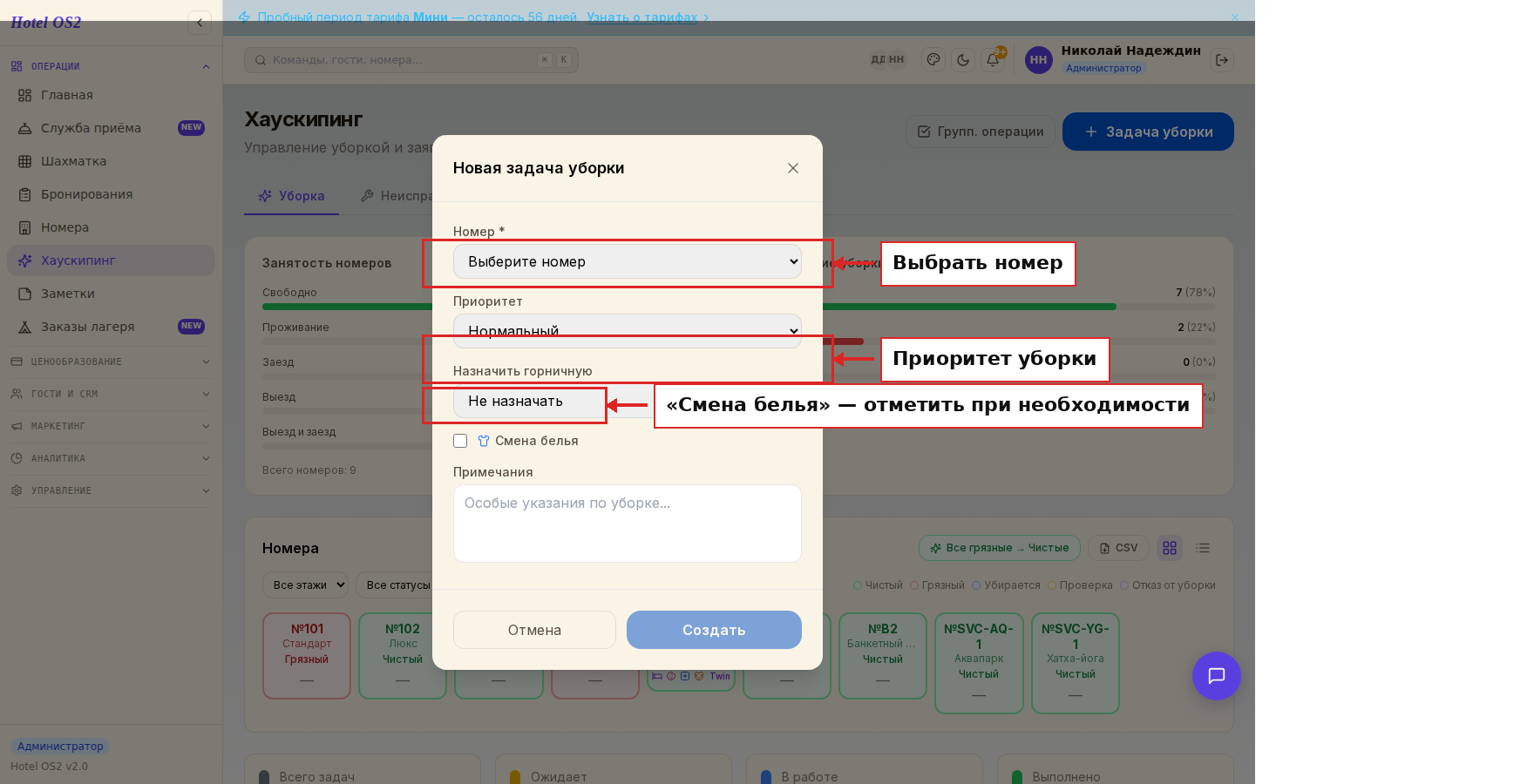This screenshot has width=1534, height=784.
Task: Expand Управление section
Action: point(111,490)
